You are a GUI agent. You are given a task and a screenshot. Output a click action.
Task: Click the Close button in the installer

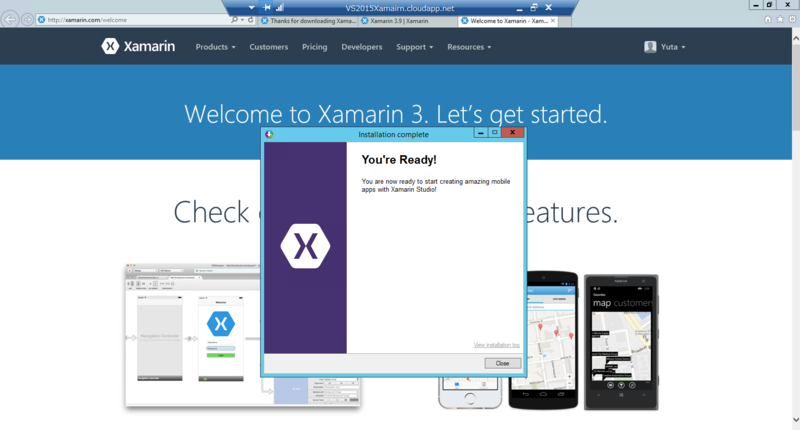(x=503, y=363)
